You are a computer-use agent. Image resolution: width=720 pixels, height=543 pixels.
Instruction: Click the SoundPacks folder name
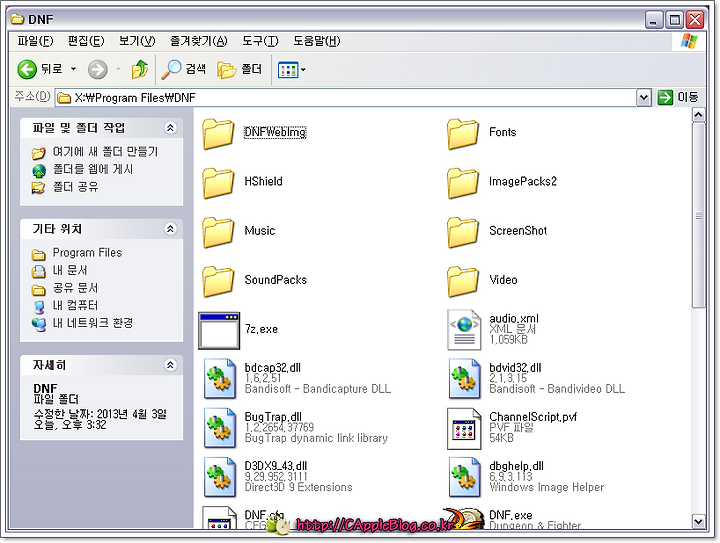pos(276,280)
